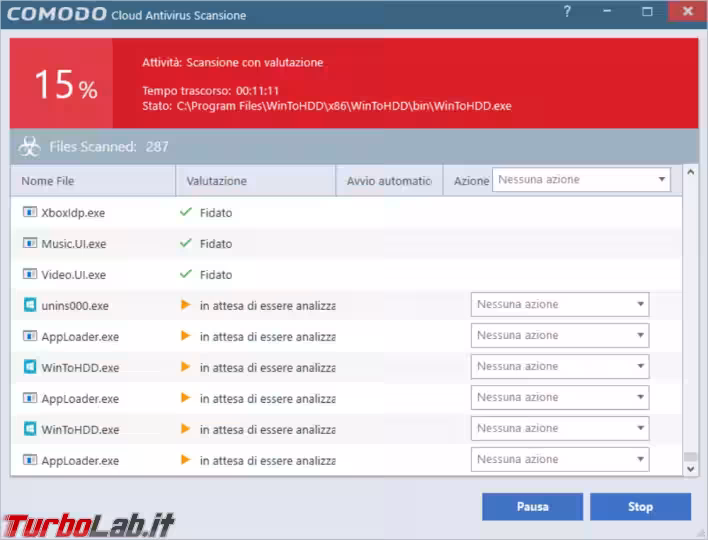Image resolution: width=708 pixels, height=540 pixels.
Task: Click the vertical scrollbar thumb
Action: pyautogui.click(x=690, y=456)
